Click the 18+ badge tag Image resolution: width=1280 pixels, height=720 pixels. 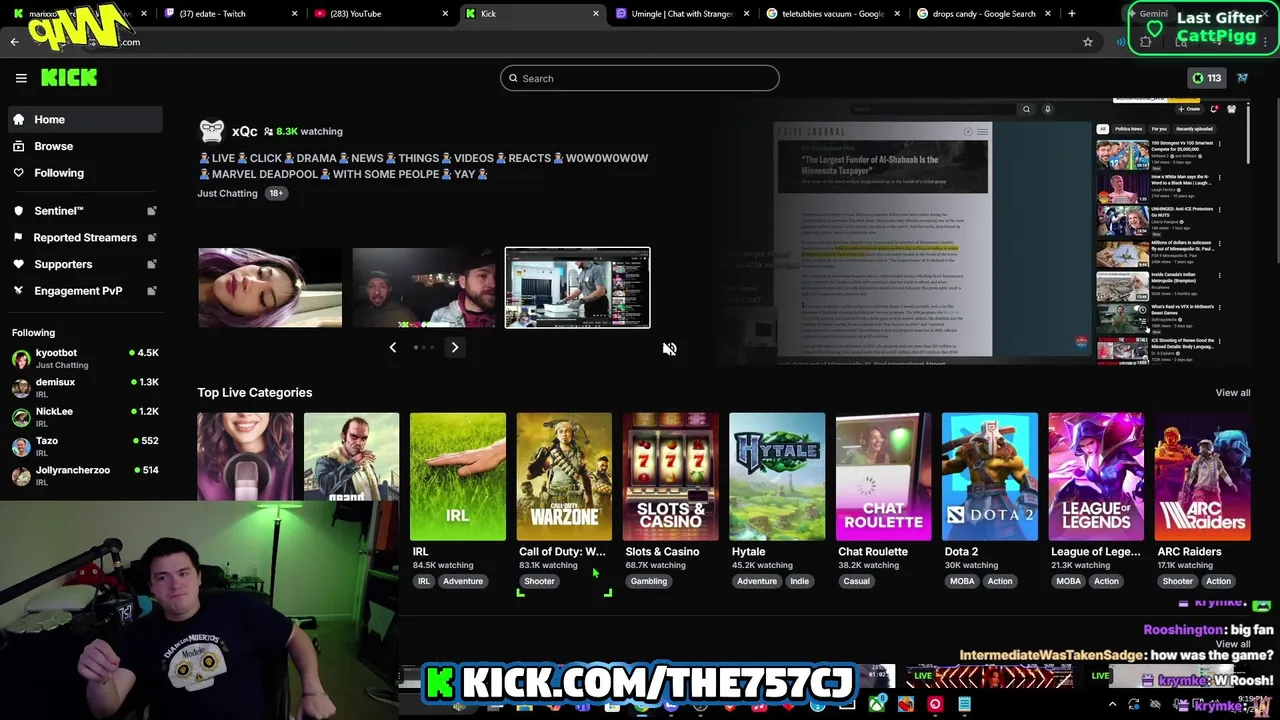point(276,193)
